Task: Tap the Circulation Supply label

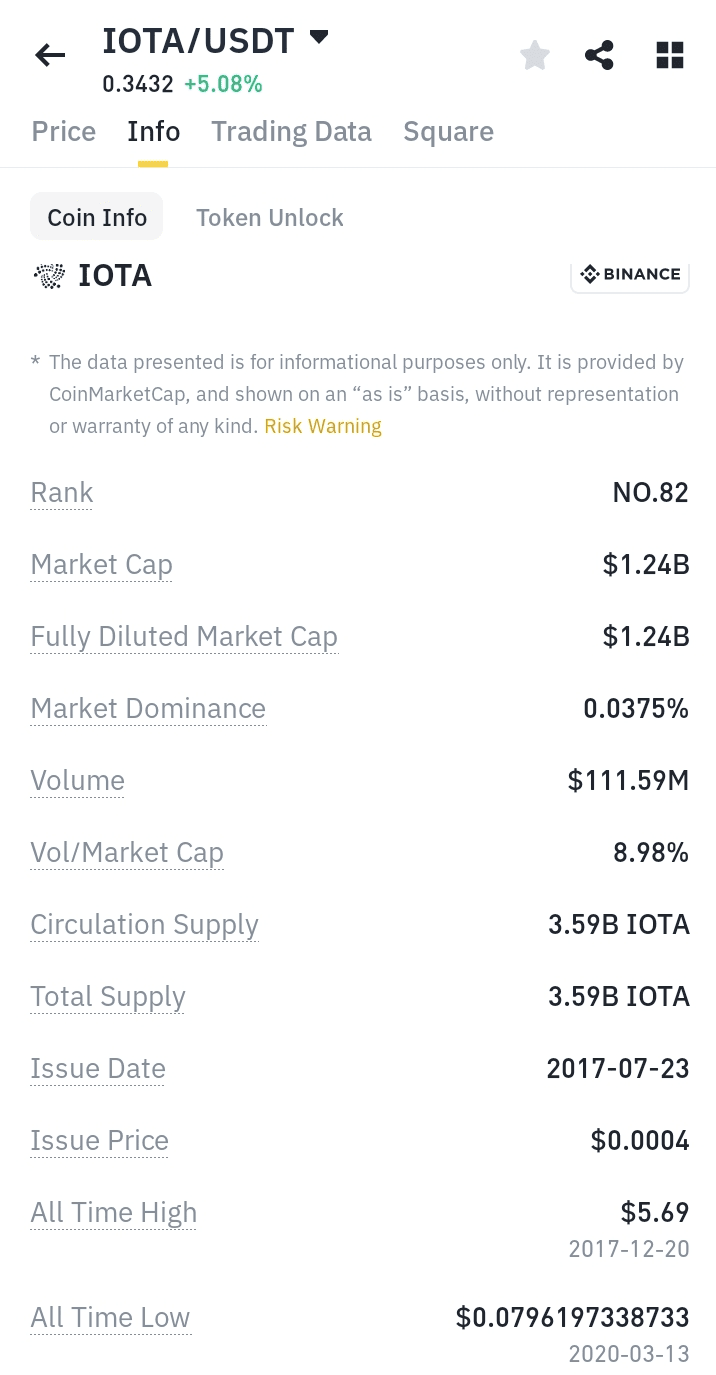Action: [145, 925]
